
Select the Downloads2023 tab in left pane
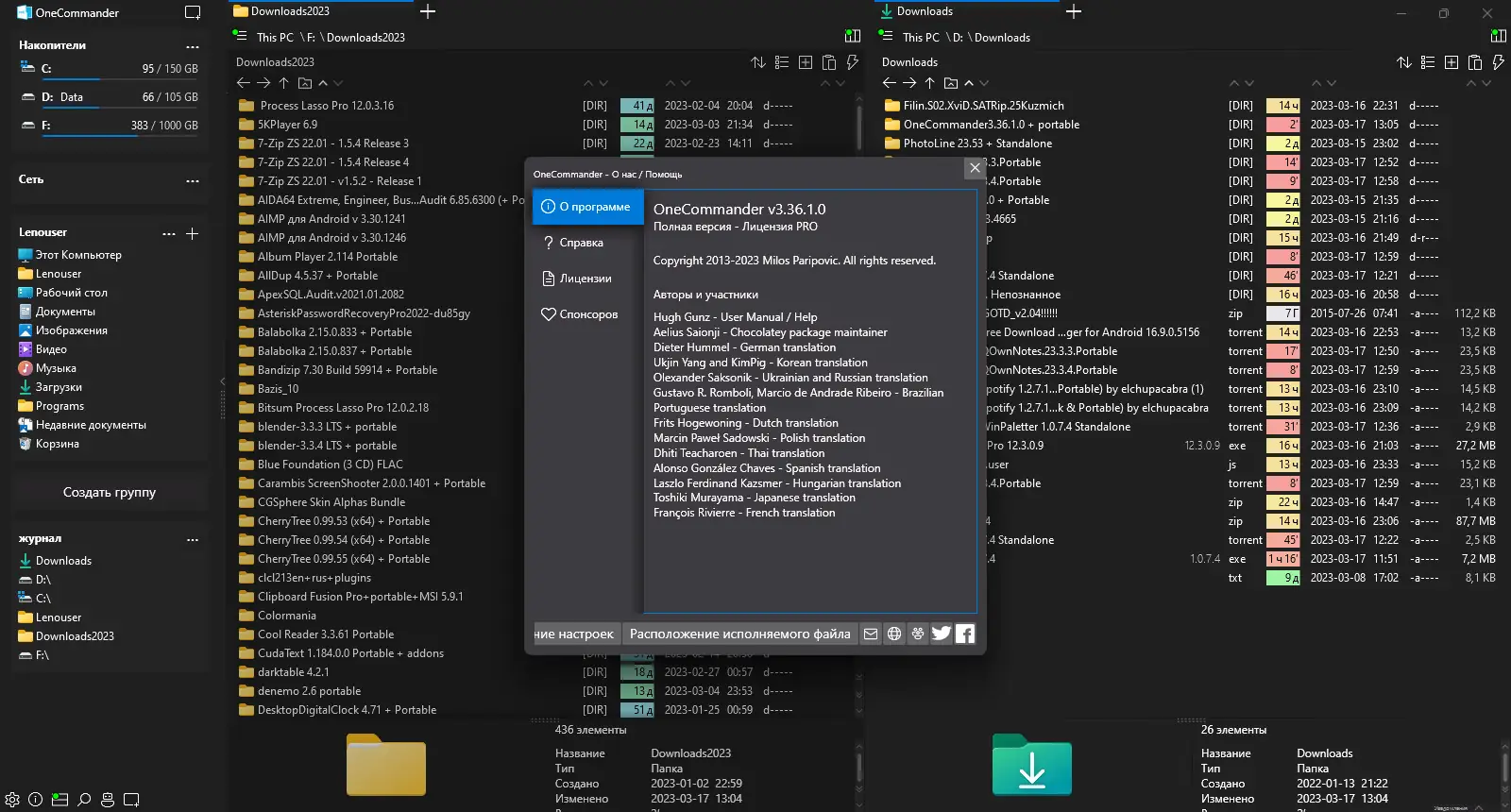322,11
